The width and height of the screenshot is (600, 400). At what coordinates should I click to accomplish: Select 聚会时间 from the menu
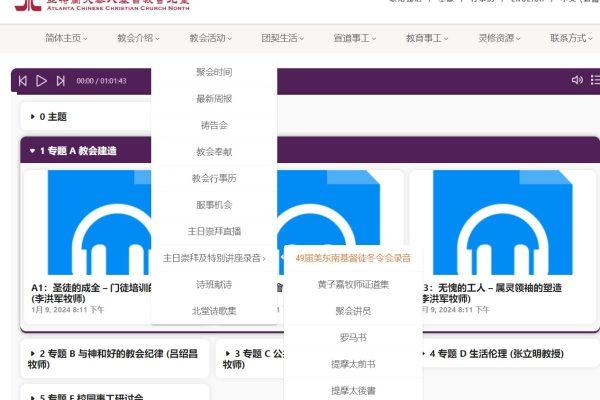(214, 72)
